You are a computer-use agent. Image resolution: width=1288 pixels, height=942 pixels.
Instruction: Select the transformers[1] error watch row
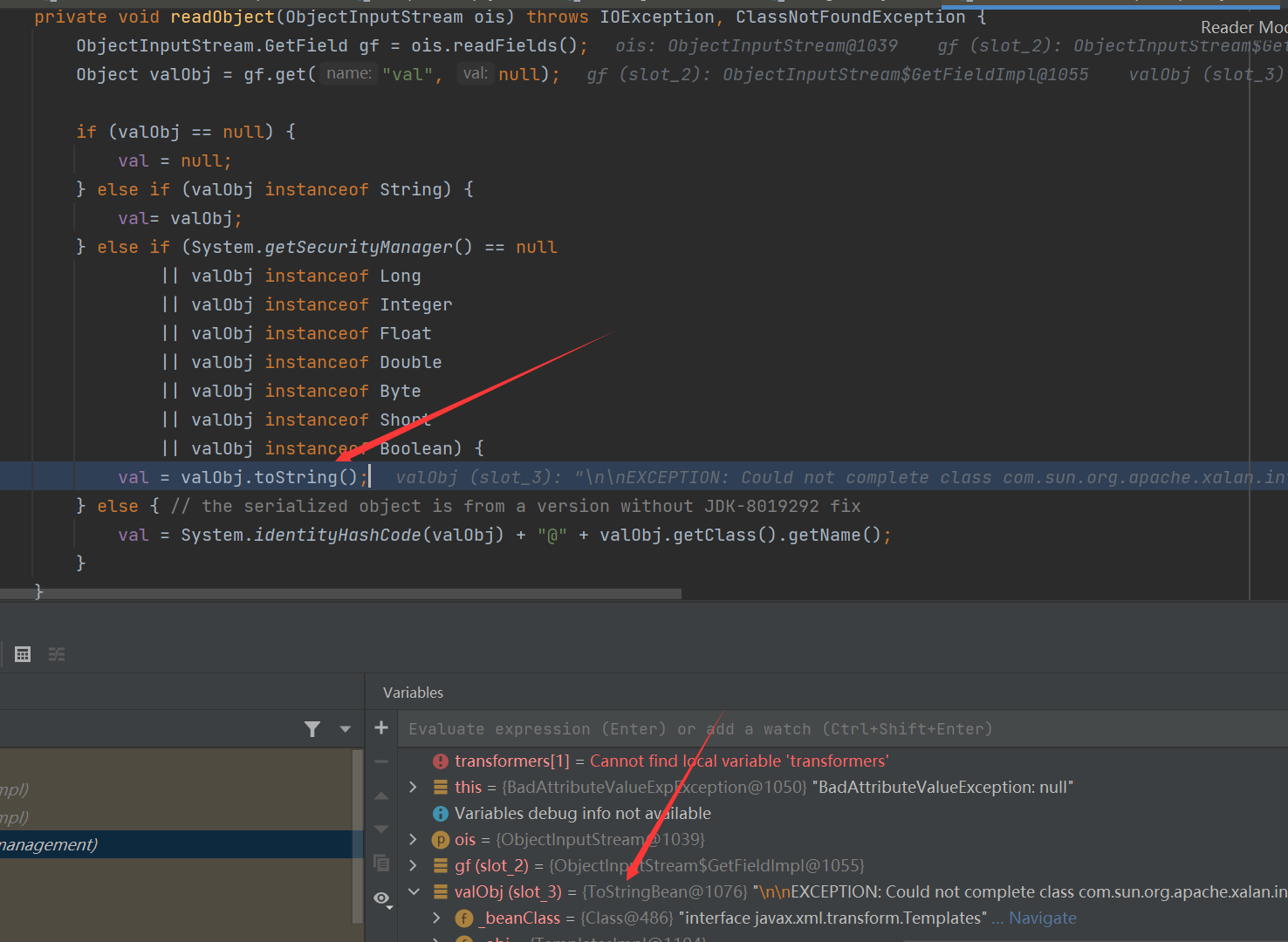[x=842, y=761]
